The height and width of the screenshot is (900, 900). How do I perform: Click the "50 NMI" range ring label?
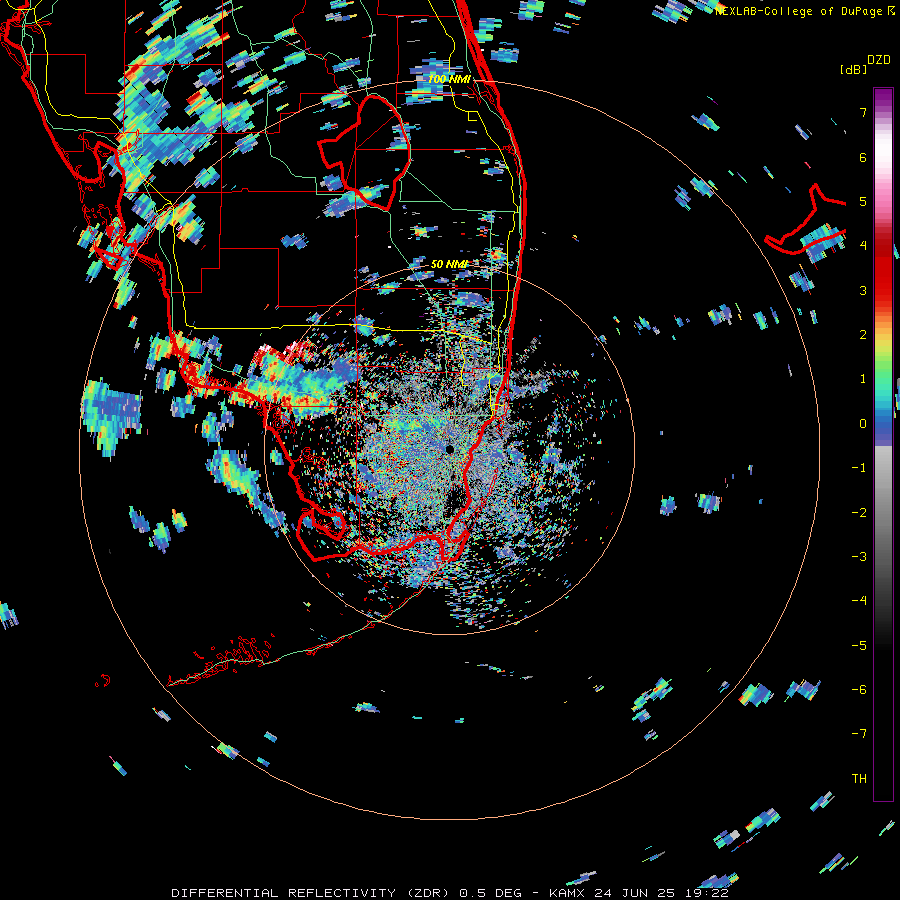(x=449, y=264)
